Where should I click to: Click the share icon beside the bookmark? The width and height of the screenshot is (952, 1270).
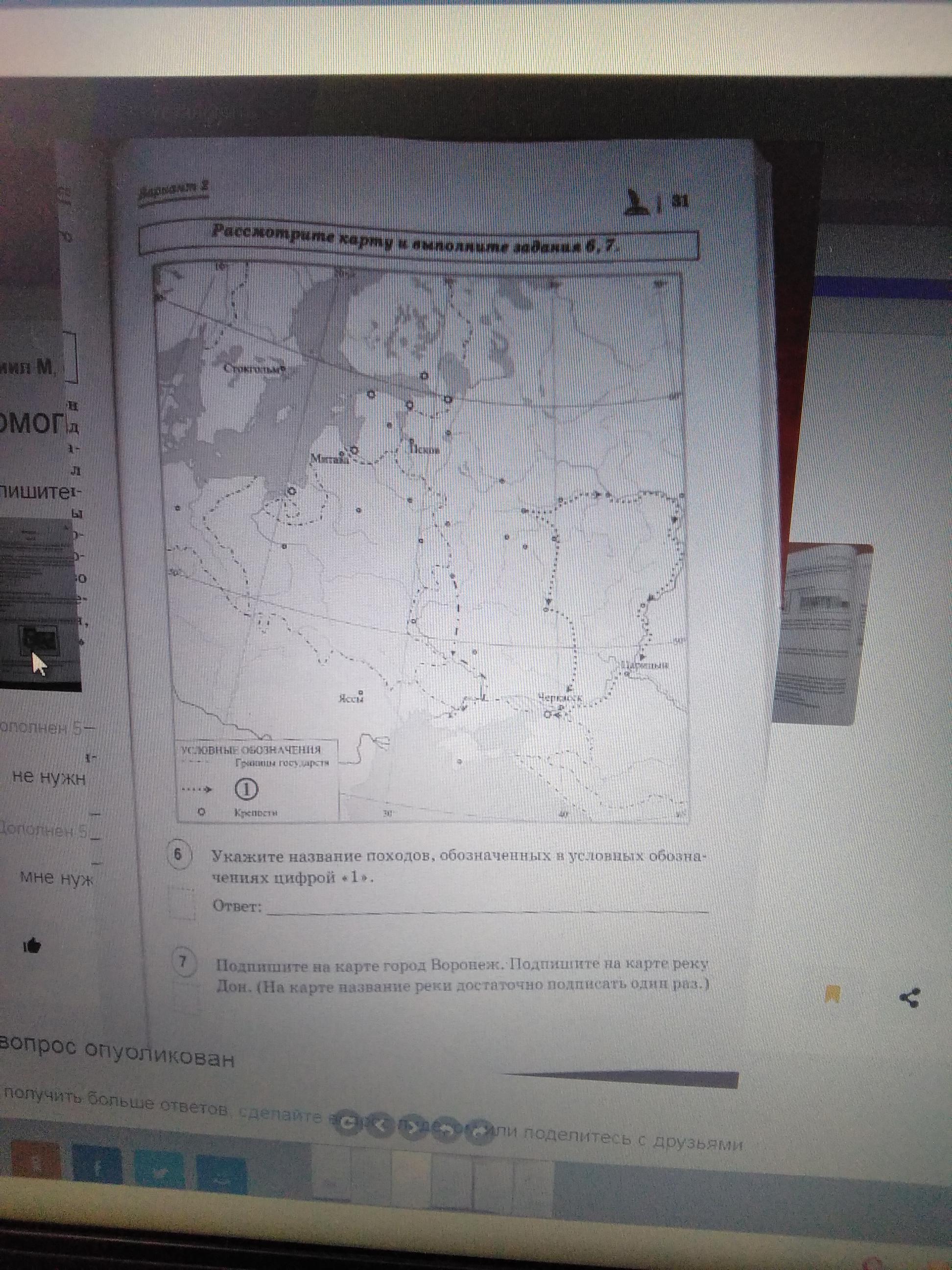909,997
